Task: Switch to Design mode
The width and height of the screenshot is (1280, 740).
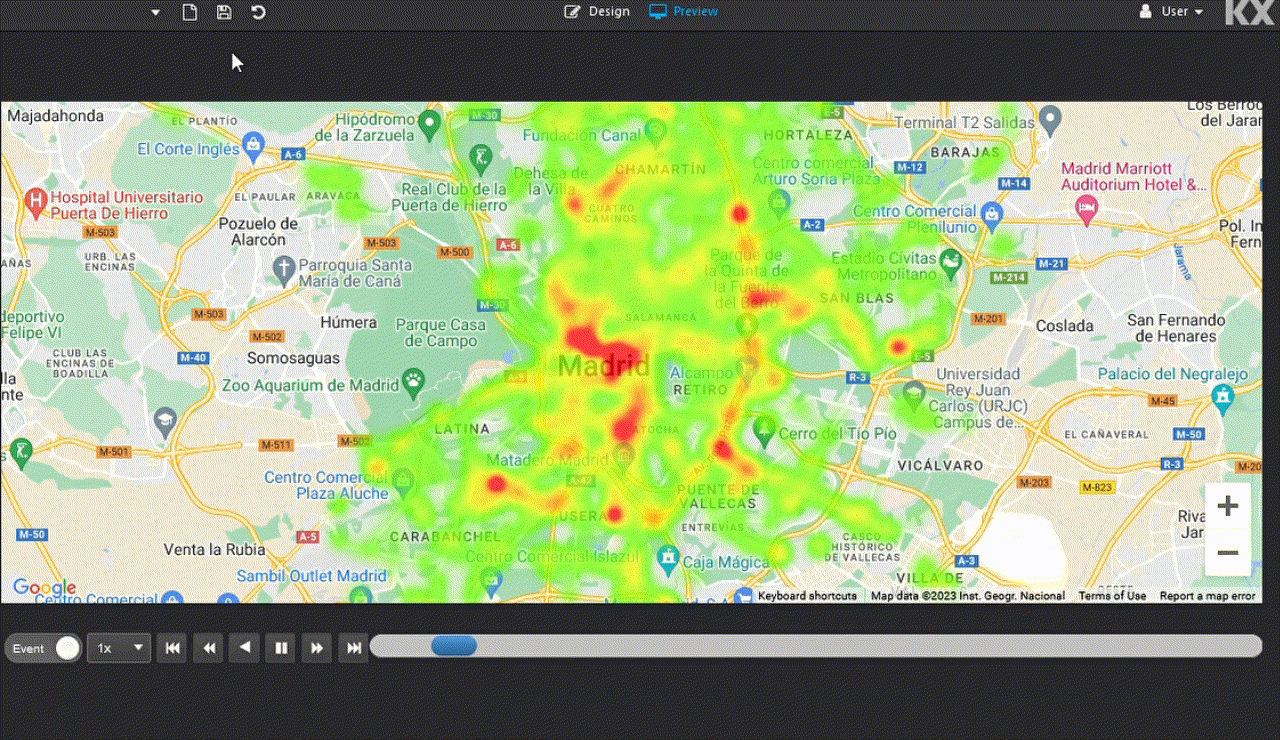Action: [x=597, y=12]
